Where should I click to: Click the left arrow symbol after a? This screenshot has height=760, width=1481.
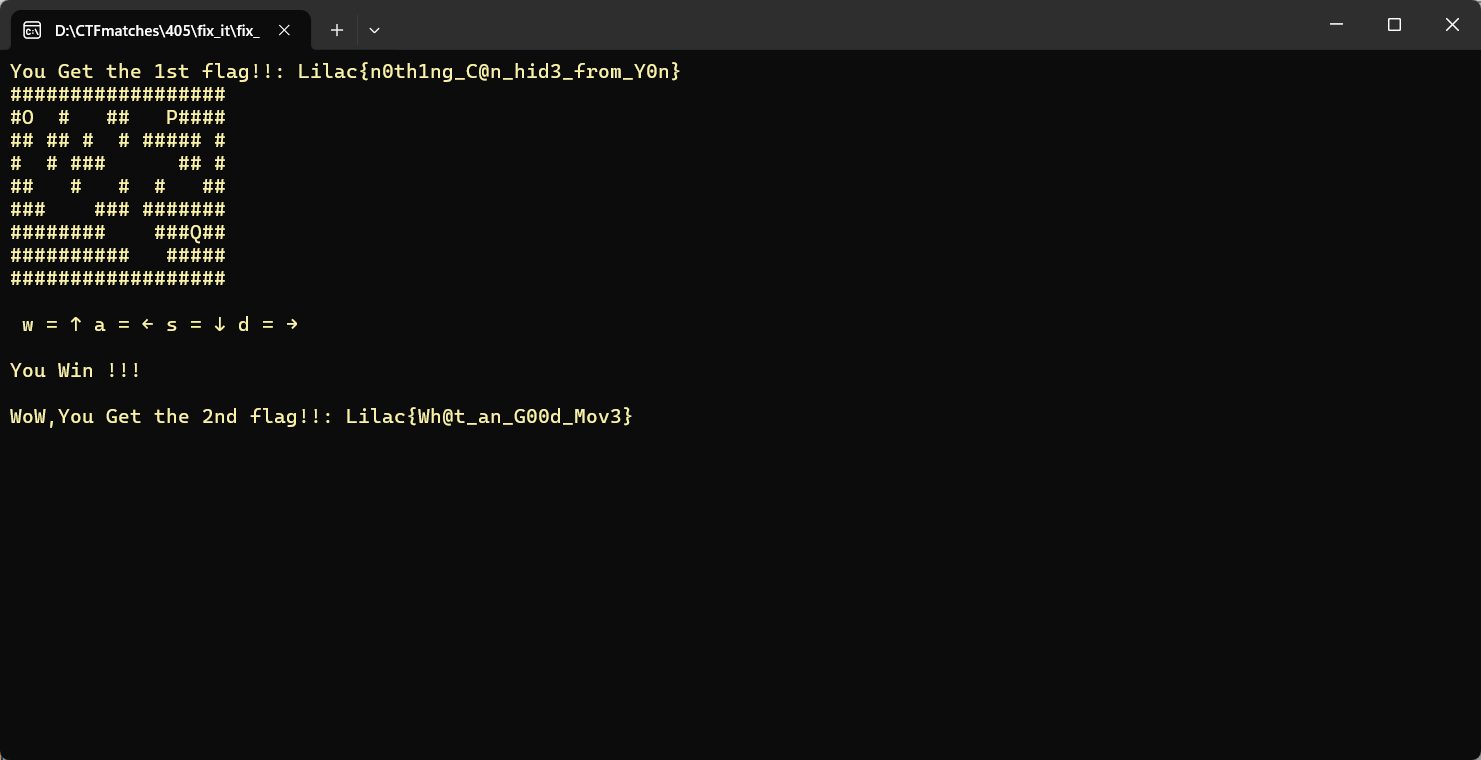(x=148, y=324)
